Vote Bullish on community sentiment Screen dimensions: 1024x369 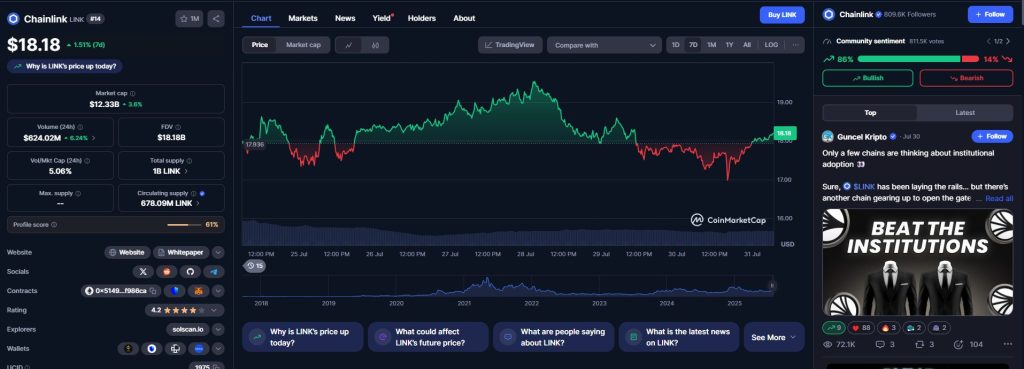coord(867,78)
